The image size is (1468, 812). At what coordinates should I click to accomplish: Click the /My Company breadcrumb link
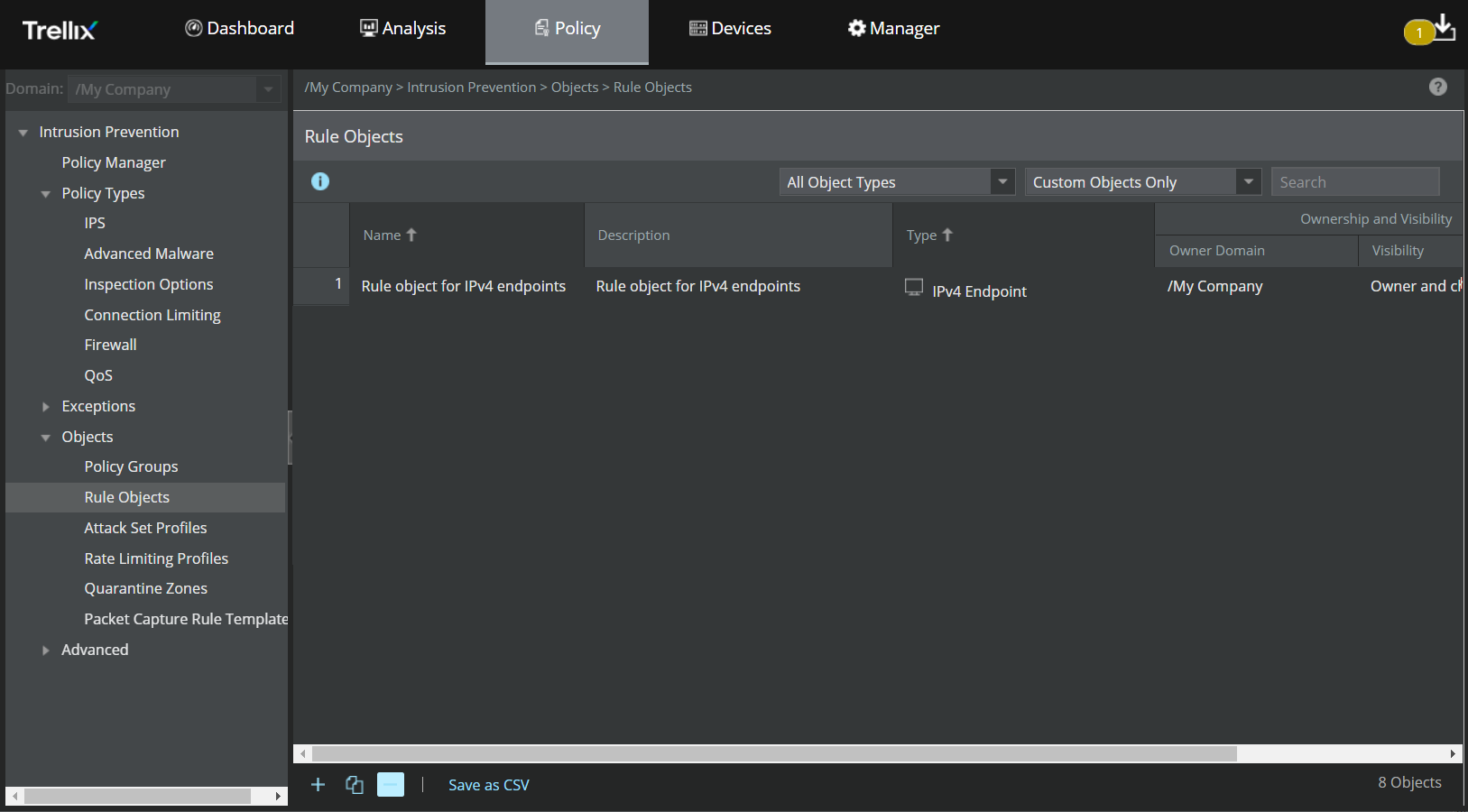[x=348, y=87]
